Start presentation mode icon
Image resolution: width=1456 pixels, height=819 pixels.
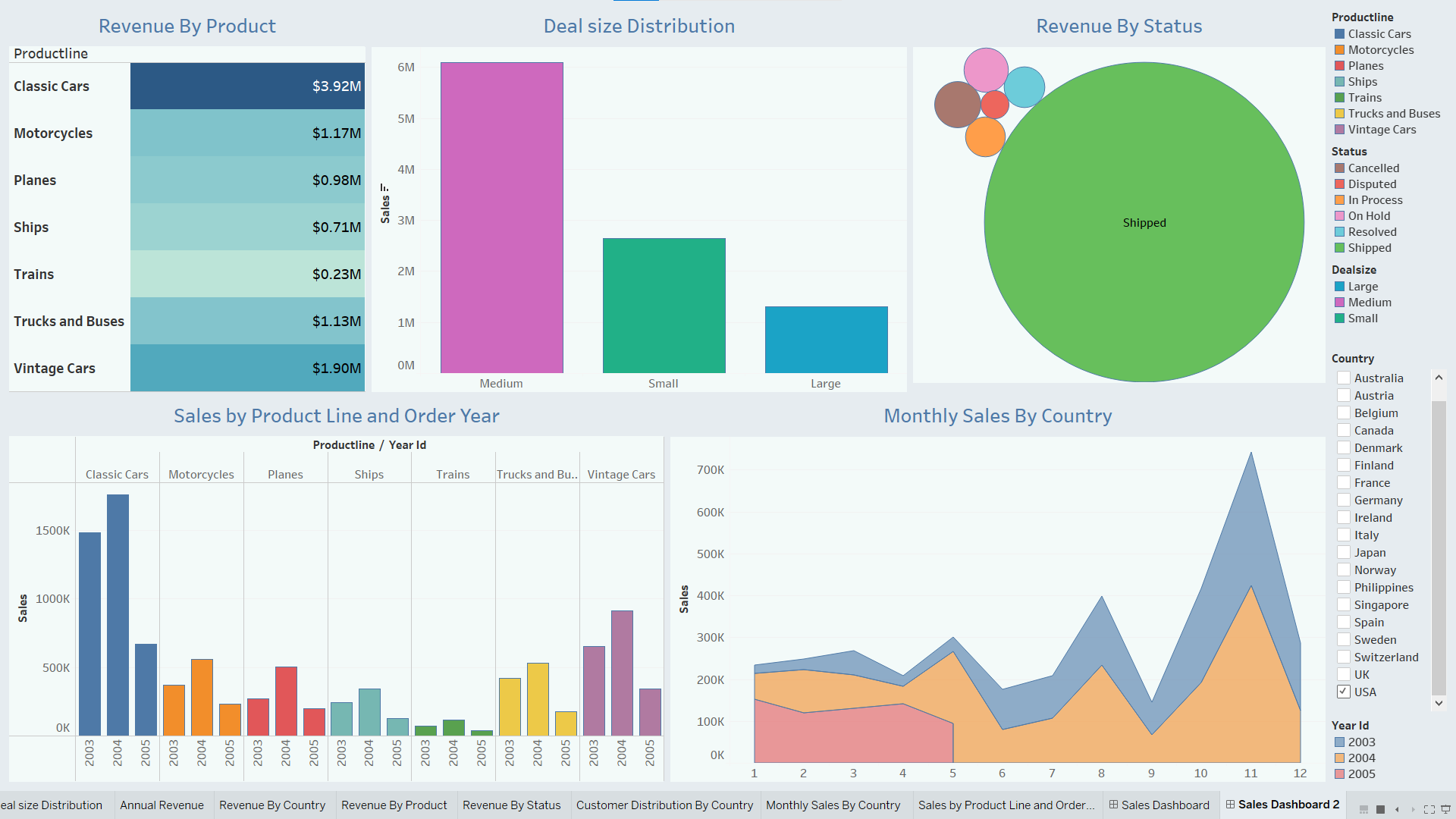pos(1445,809)
